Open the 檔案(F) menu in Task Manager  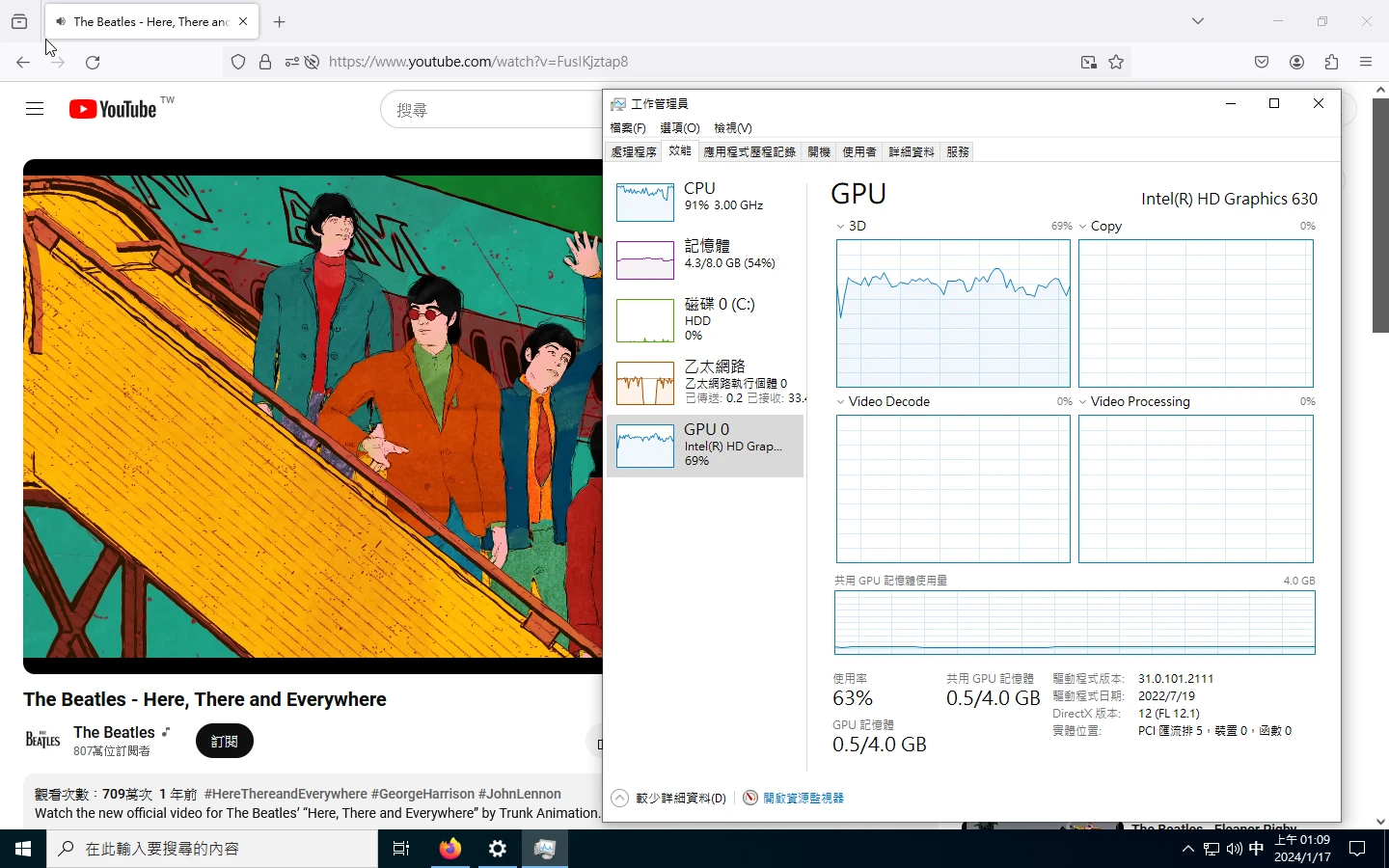628,128
